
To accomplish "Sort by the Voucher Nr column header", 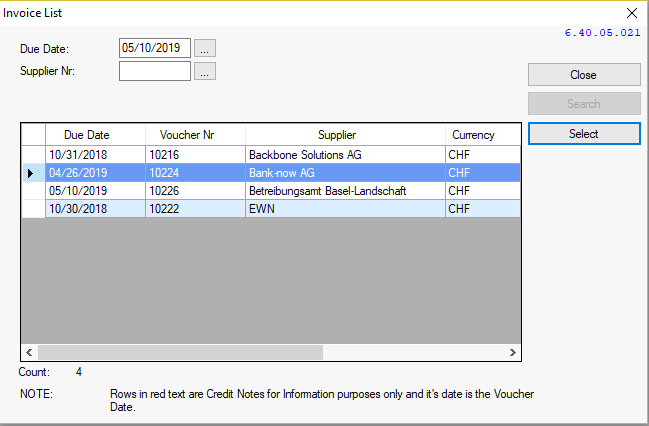I will pos(195,135).
